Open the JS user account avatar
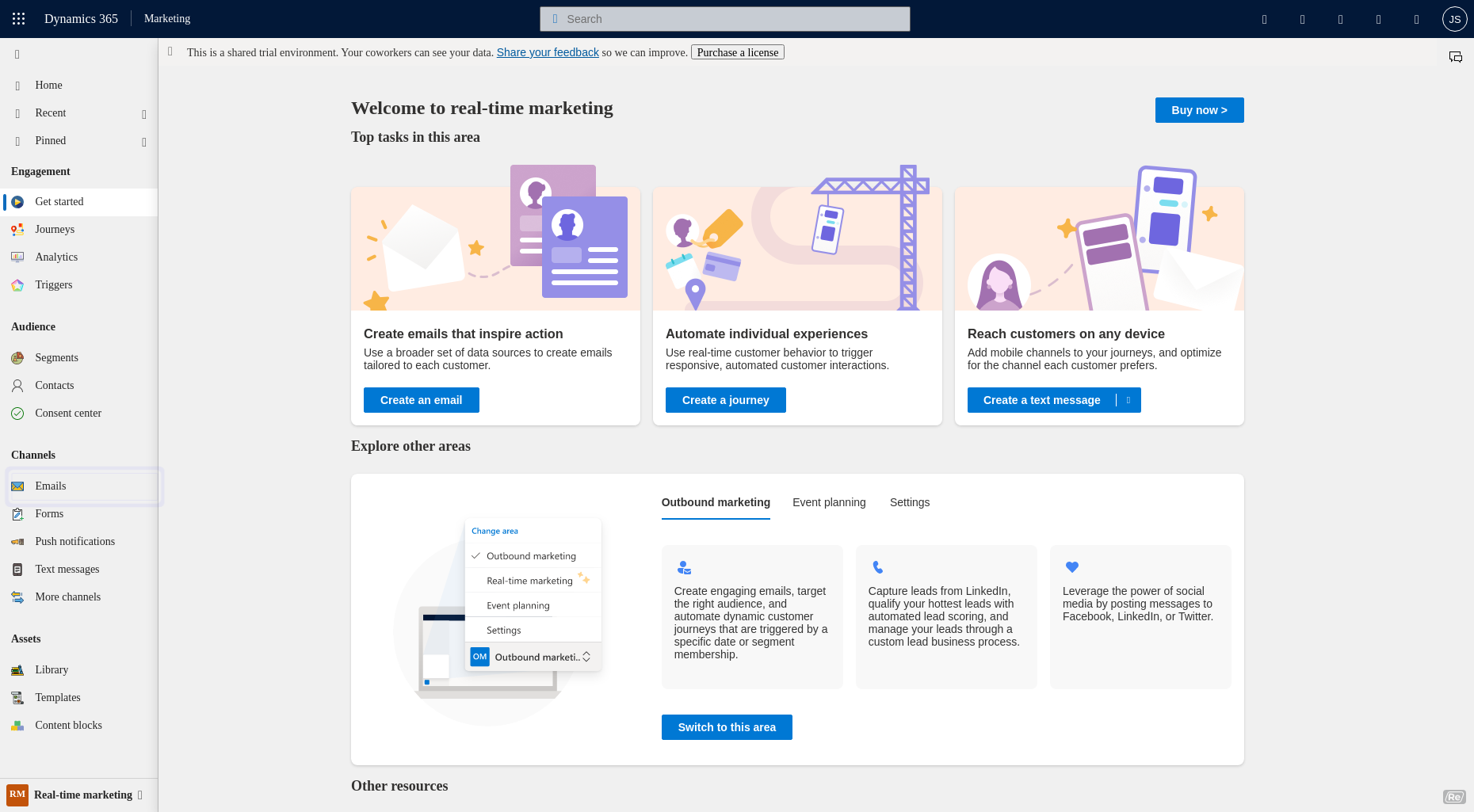Viewport: 1474px width, 812px height. pyautogui.click(x=1454, y=19)
